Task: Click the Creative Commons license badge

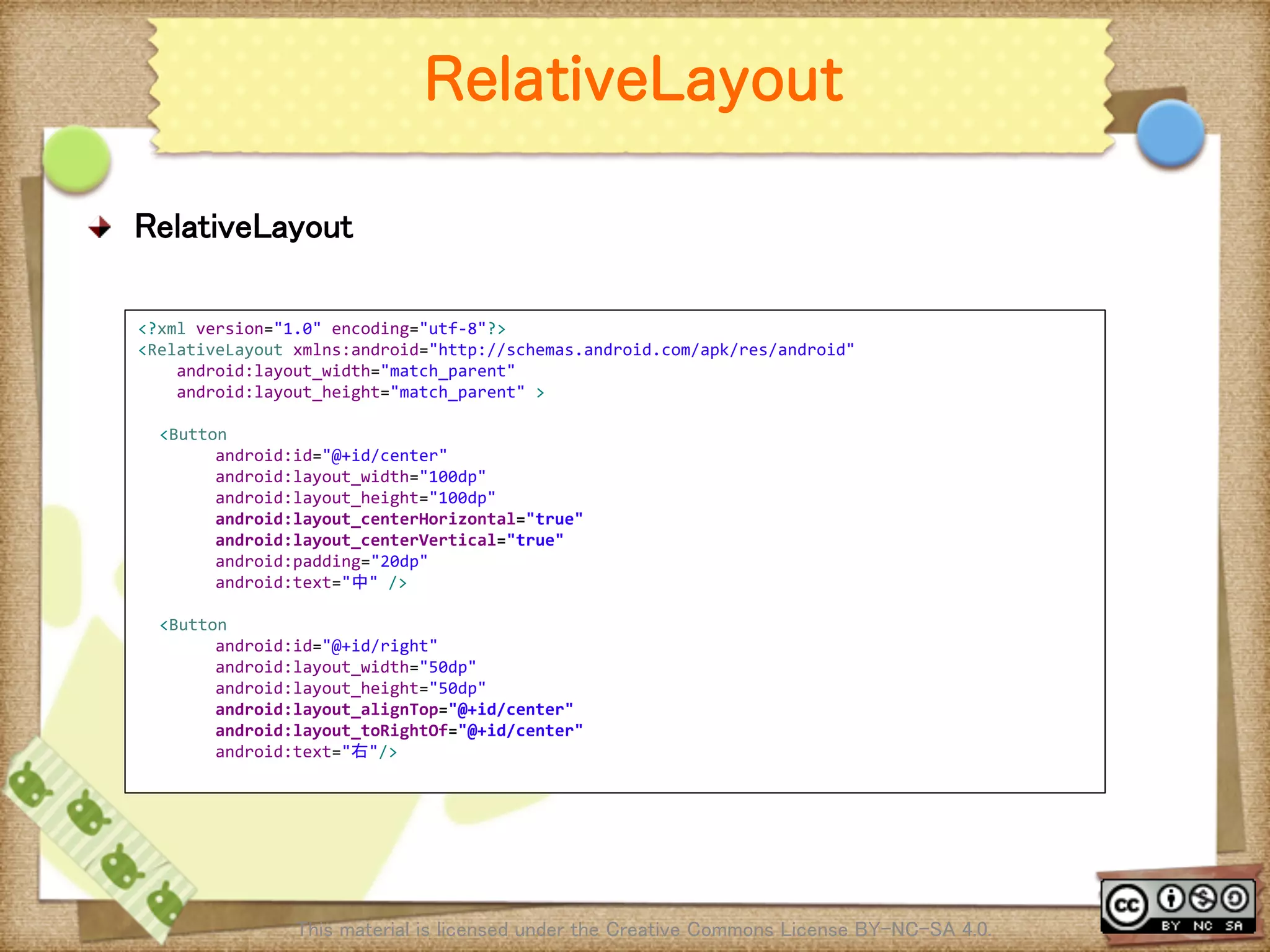Action: coord(1178,906)
